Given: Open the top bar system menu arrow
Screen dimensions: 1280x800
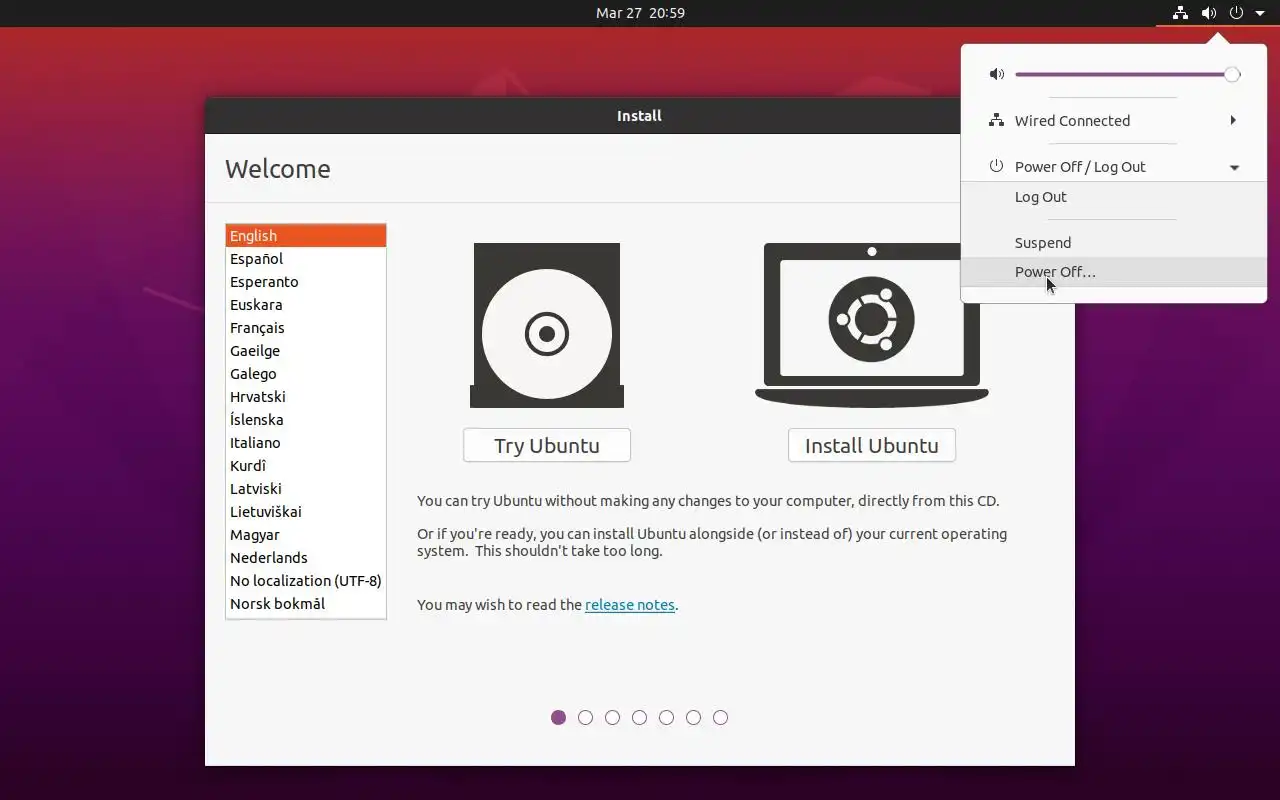Looking at the screenshot, I should [1260, 13].
